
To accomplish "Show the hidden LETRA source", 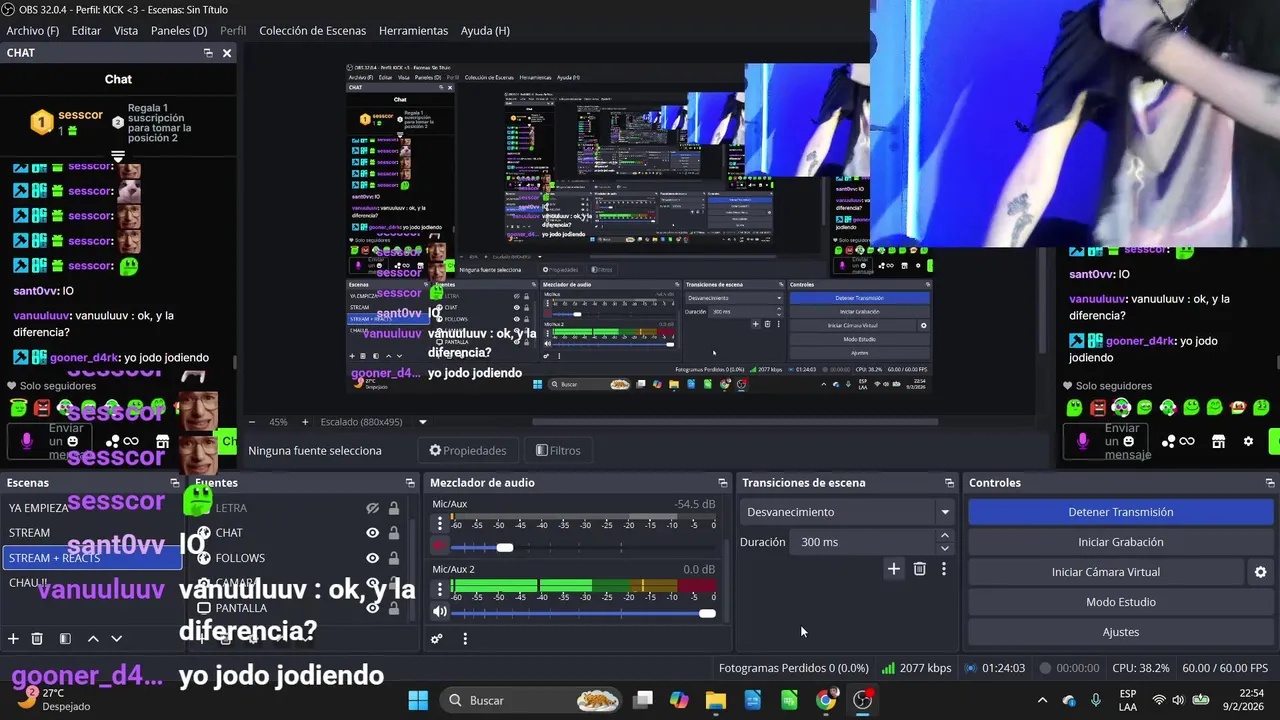I will (x=372, y=508).
